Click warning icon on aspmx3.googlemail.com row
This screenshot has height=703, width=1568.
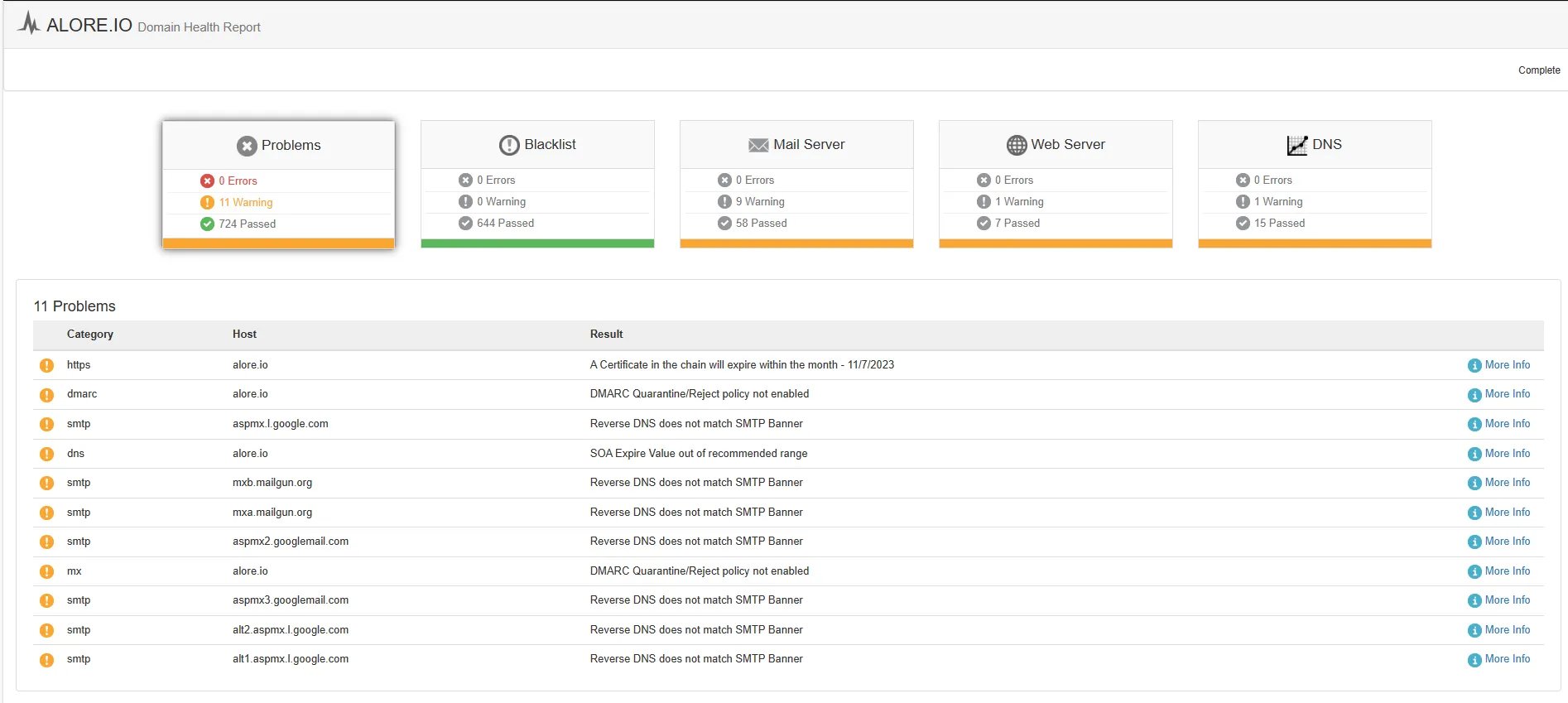tap(47, 600)
